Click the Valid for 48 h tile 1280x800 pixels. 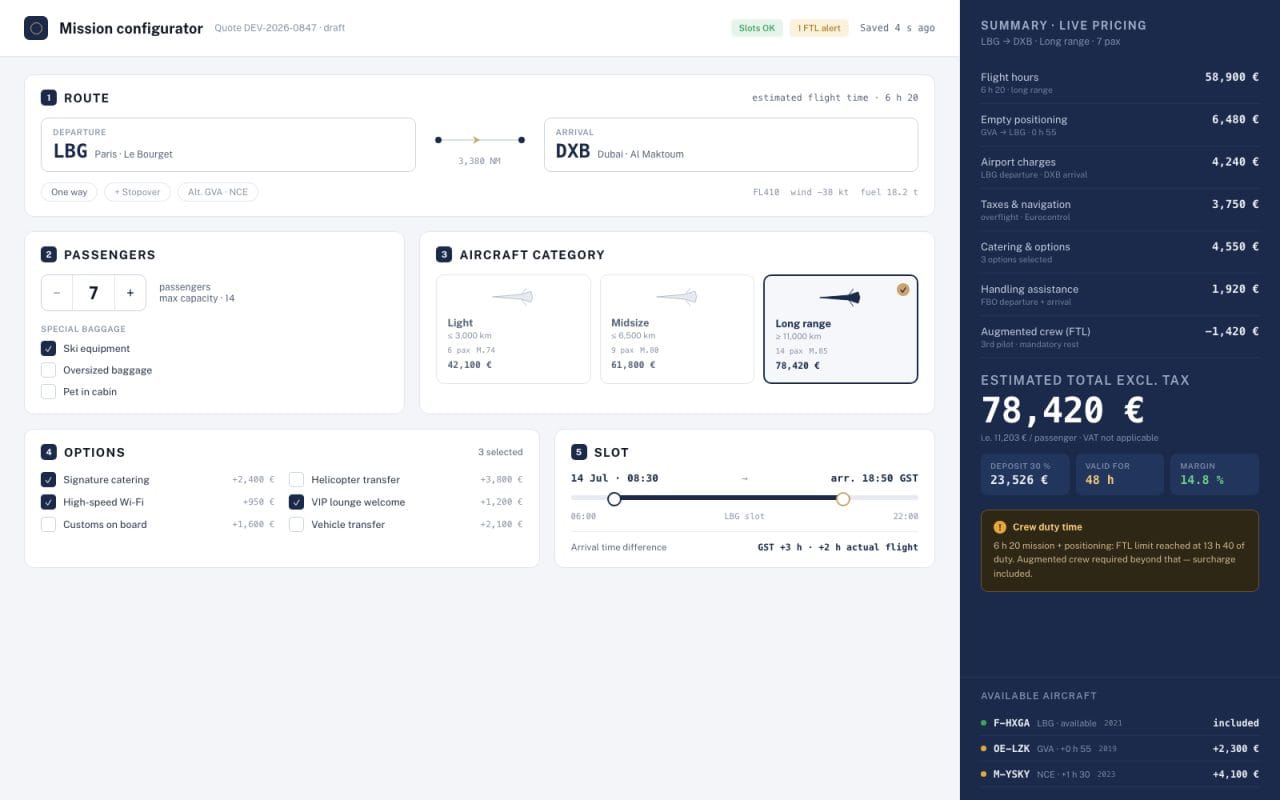click(x=1119, y=474)
